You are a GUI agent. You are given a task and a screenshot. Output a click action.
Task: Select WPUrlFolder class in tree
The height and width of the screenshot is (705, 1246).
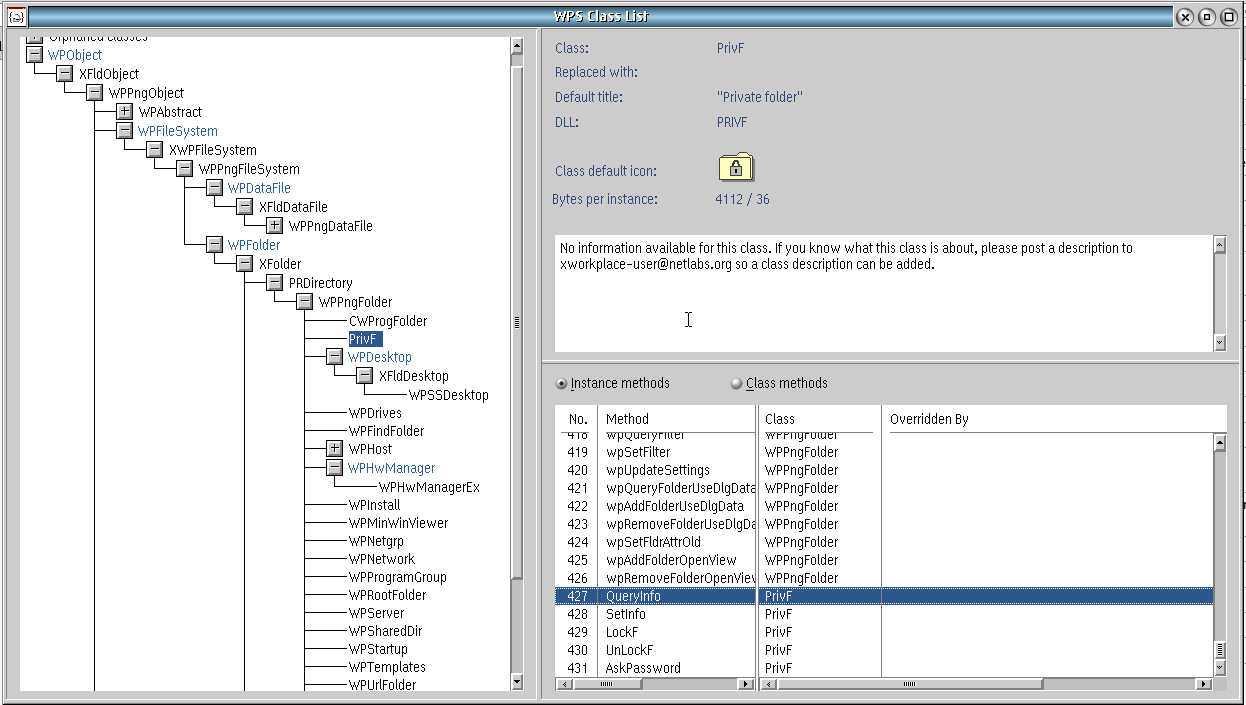click(x=382, y=685)
